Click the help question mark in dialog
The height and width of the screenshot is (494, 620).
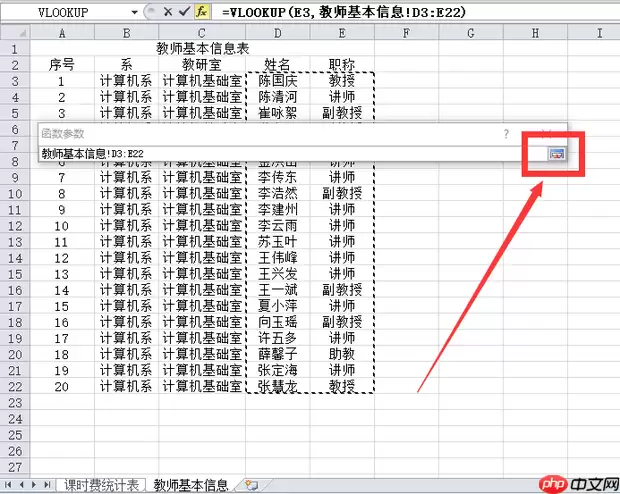tap(506, 134)
